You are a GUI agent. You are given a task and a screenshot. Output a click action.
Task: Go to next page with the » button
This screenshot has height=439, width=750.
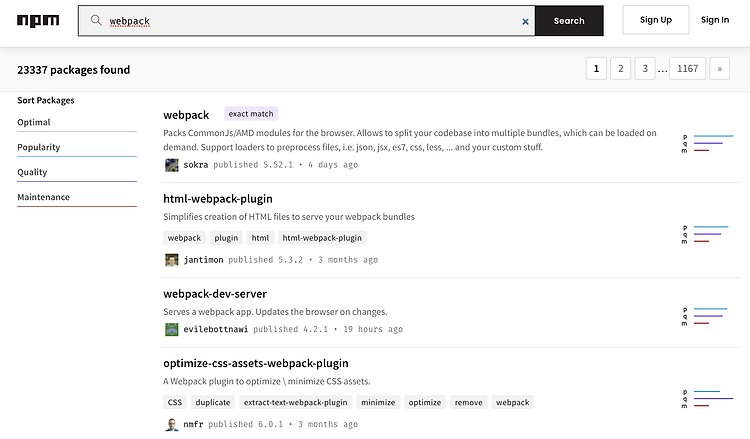719,69
